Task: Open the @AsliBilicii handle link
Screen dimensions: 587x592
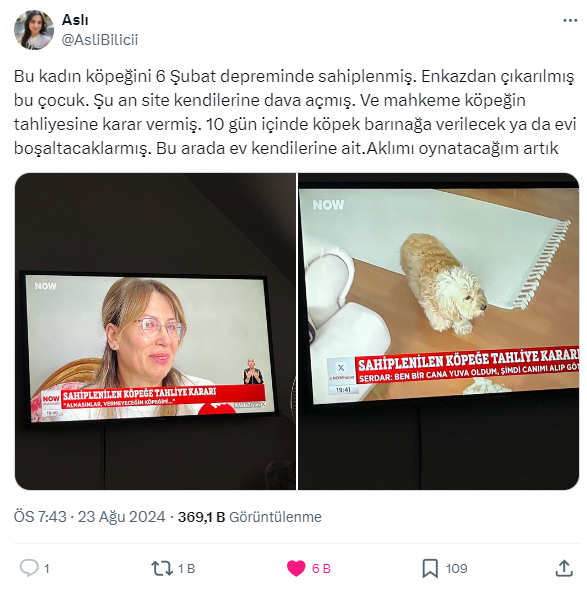Action: coord(100,40)
